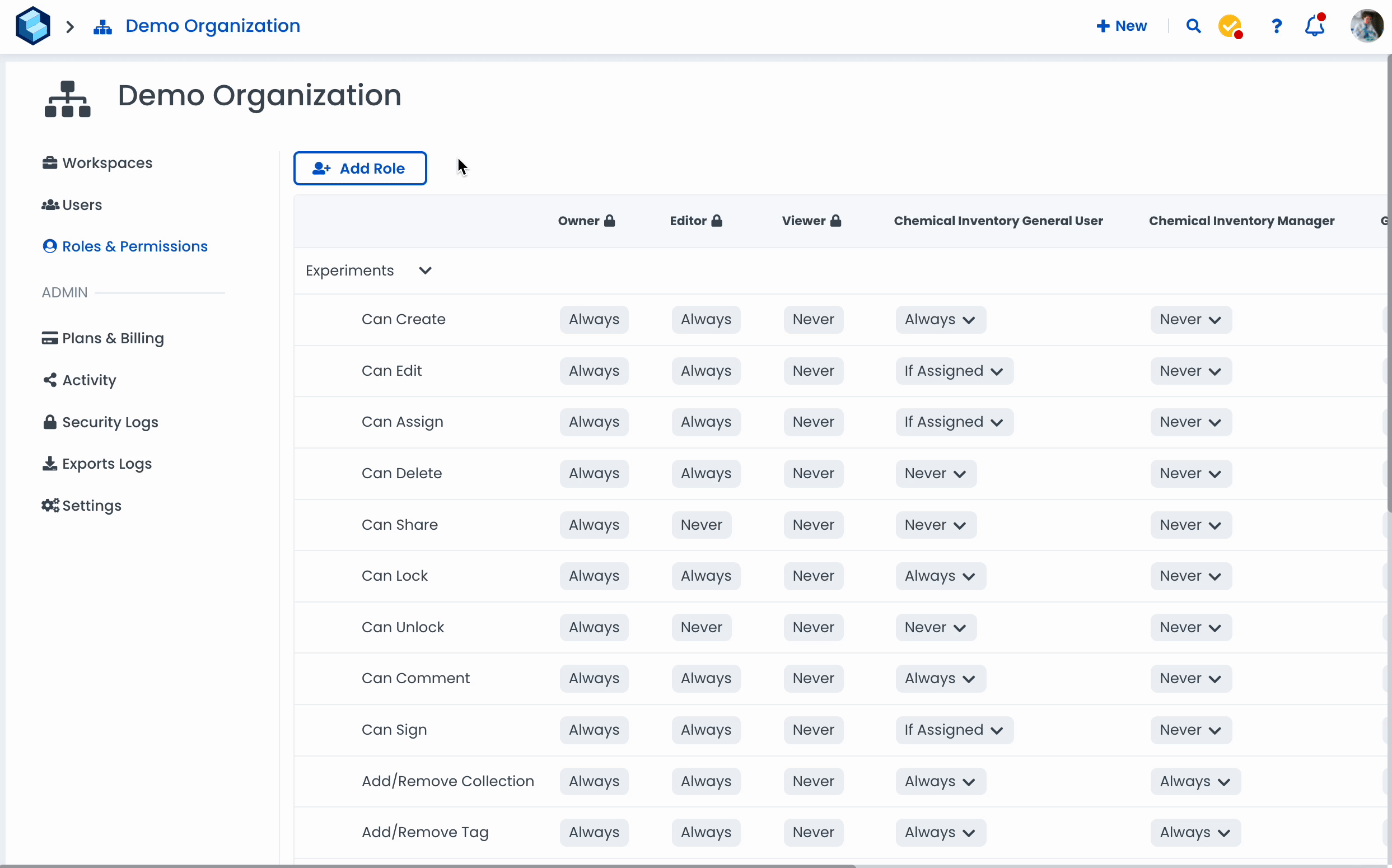Click the user profile avatar
Screen dimensions: 1392x868
pyautogui.click(x=1367, y=26)
